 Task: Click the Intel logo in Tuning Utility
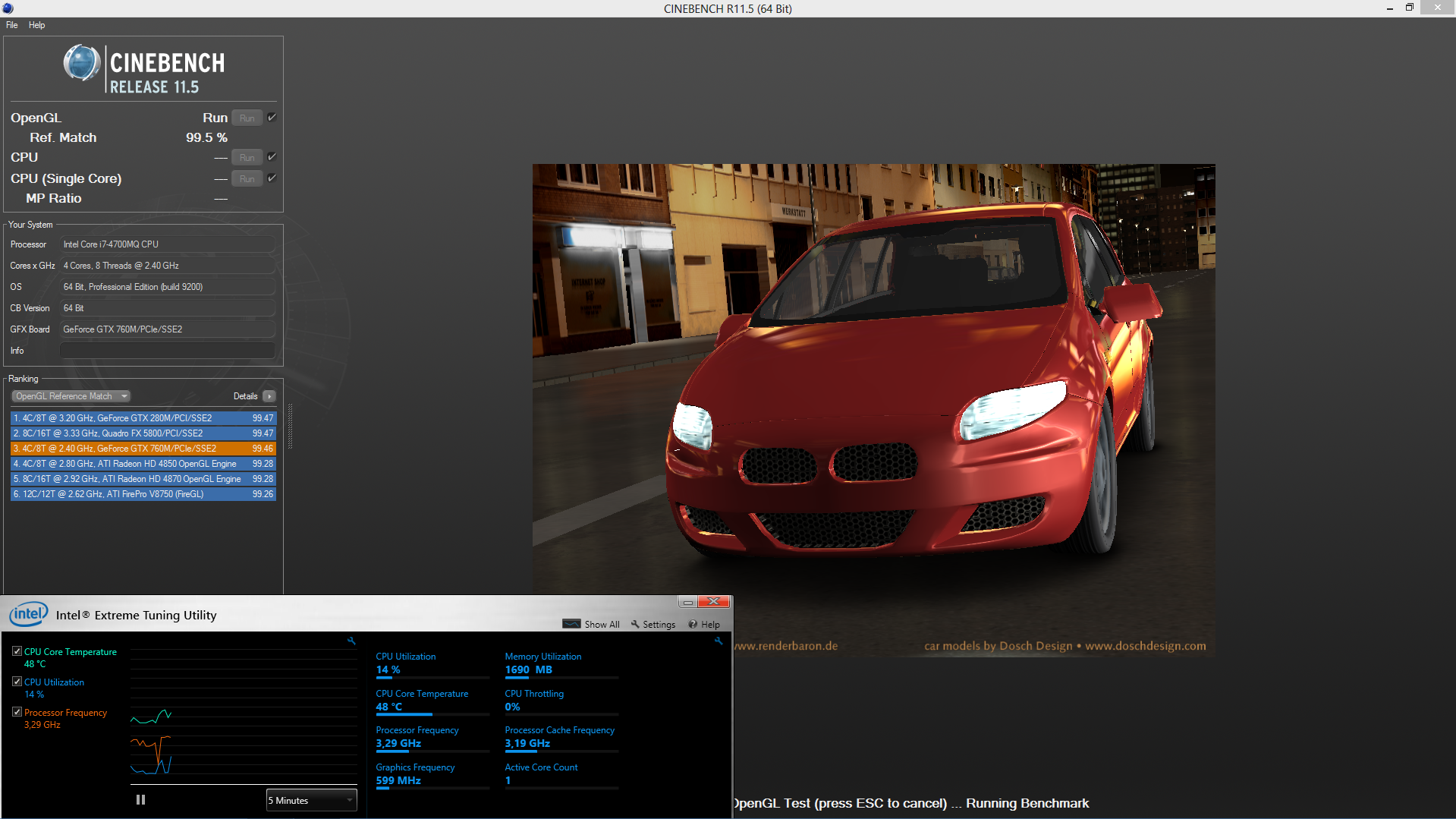click(x=29, y=614)
